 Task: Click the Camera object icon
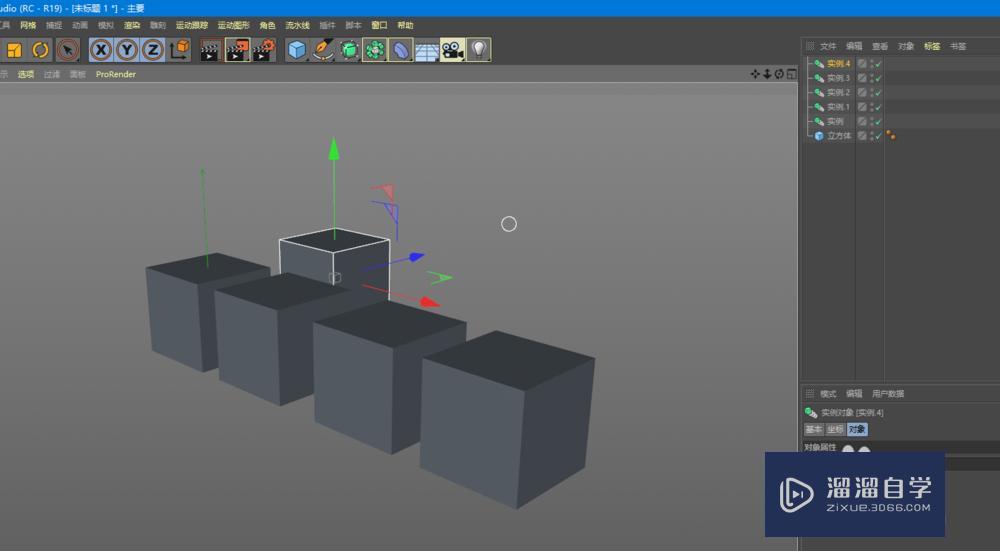(x=453, y=50)
